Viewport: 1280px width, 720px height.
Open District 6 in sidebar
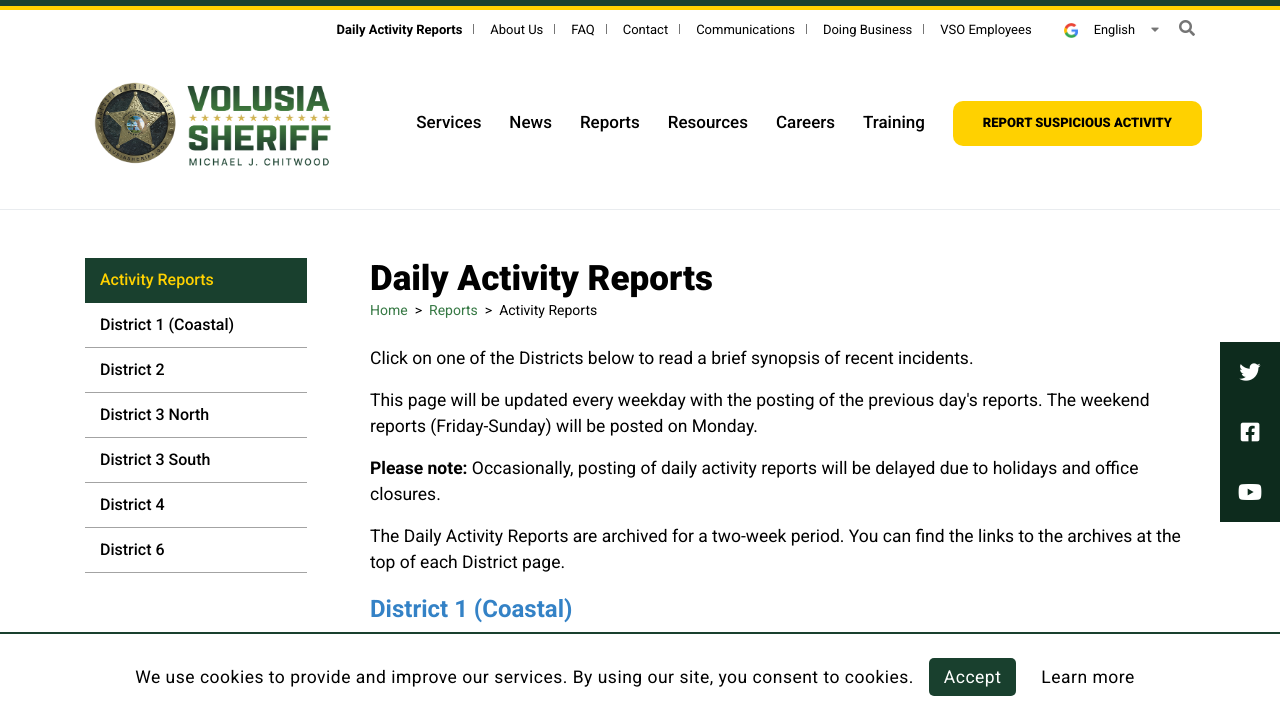click(x=196, y=550)
